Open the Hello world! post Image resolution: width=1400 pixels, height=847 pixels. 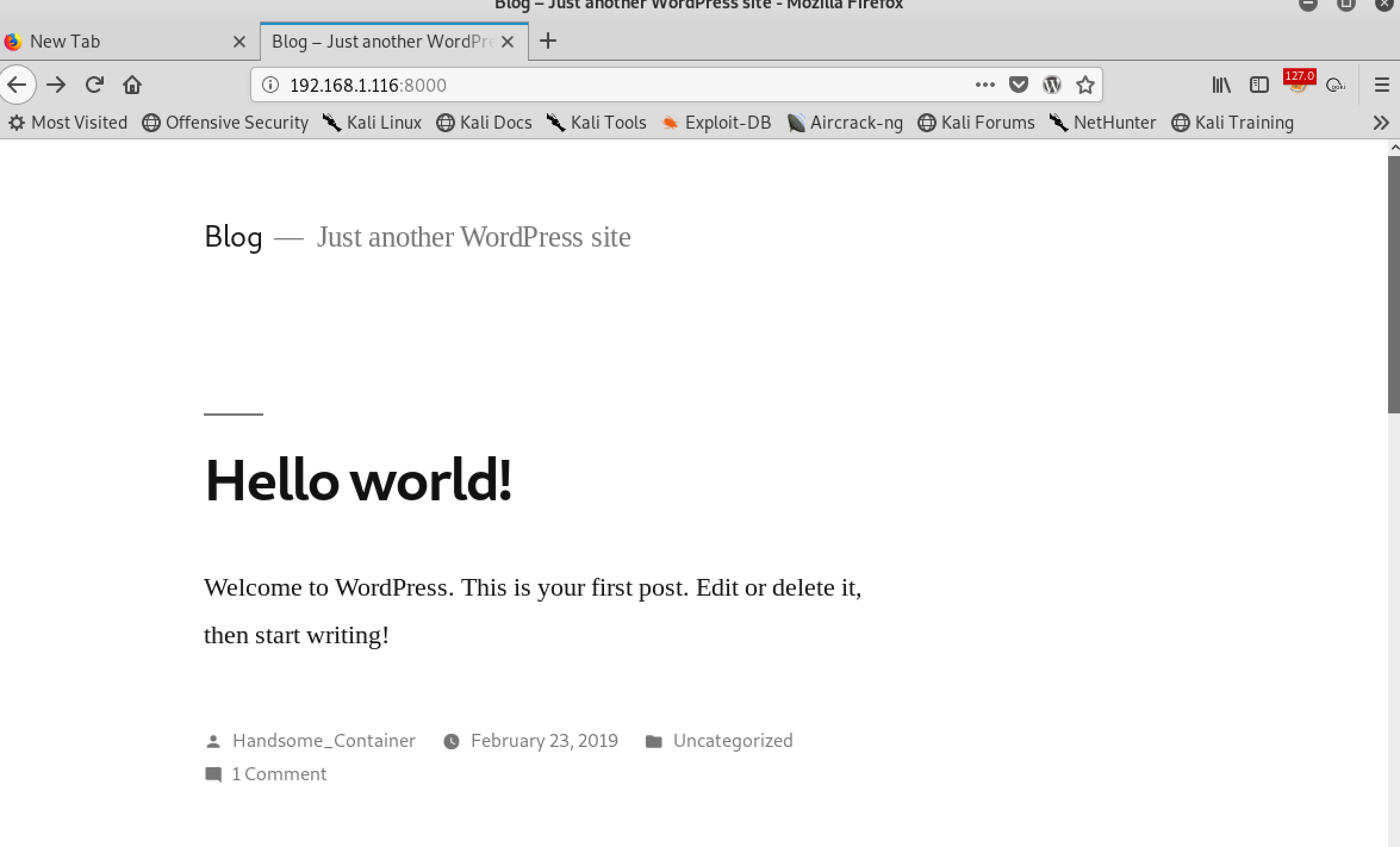[358, 481]
